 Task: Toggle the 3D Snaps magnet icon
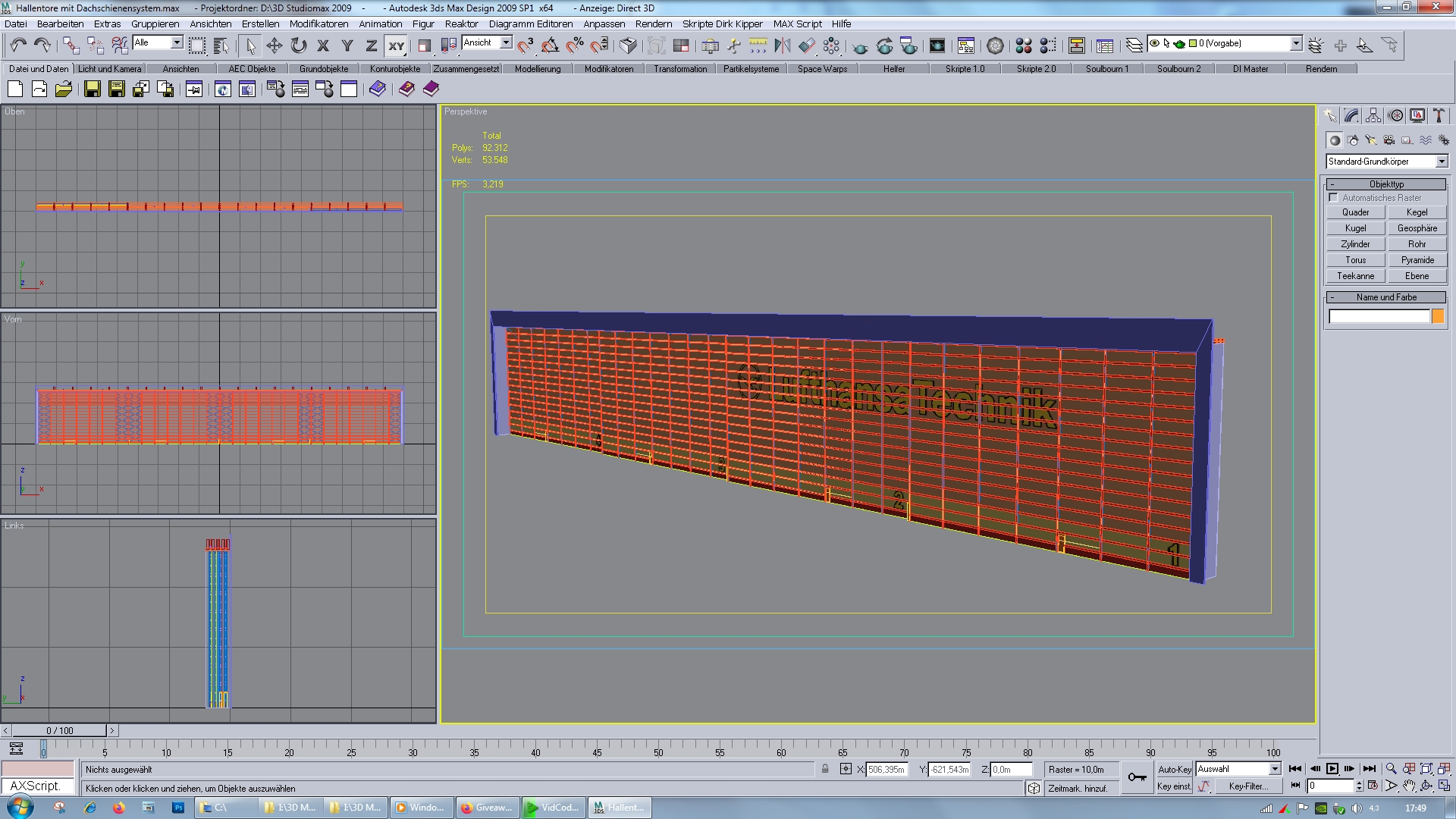click(x=526, y=45)
